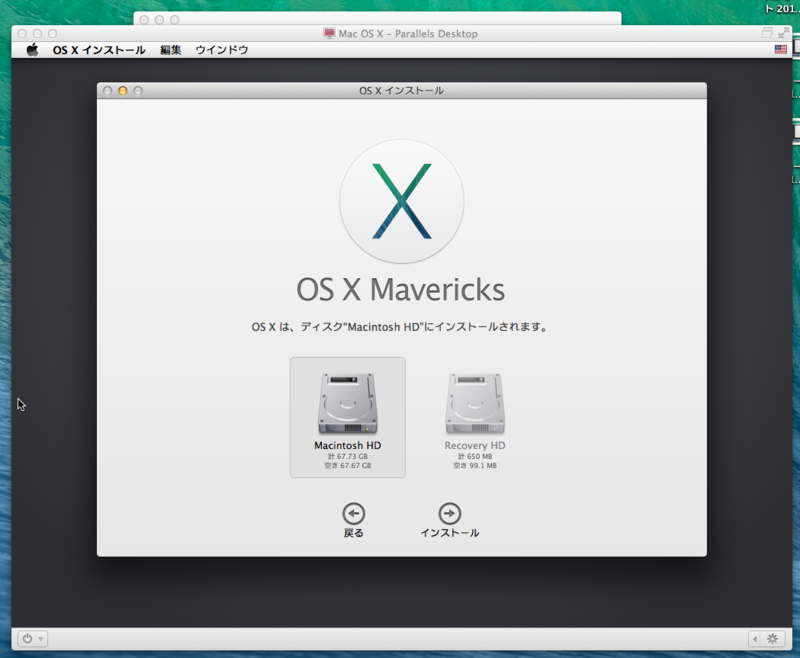This screenshot has width=800, height=658.
Task: Select the Recovery HD disk
Action: [475, 421]
